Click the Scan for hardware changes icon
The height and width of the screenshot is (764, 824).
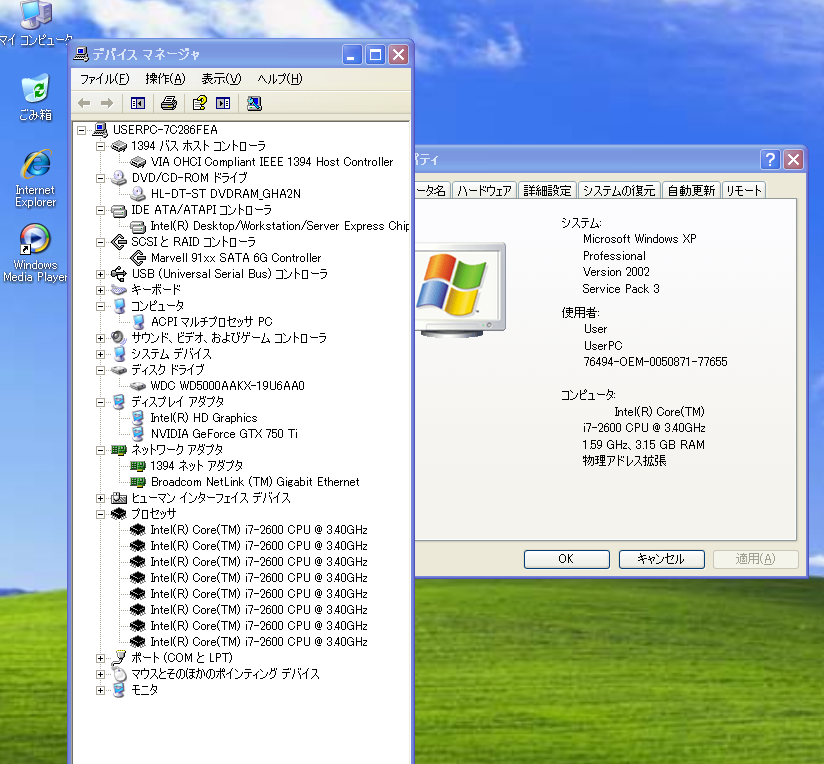[x=254, y=103]
